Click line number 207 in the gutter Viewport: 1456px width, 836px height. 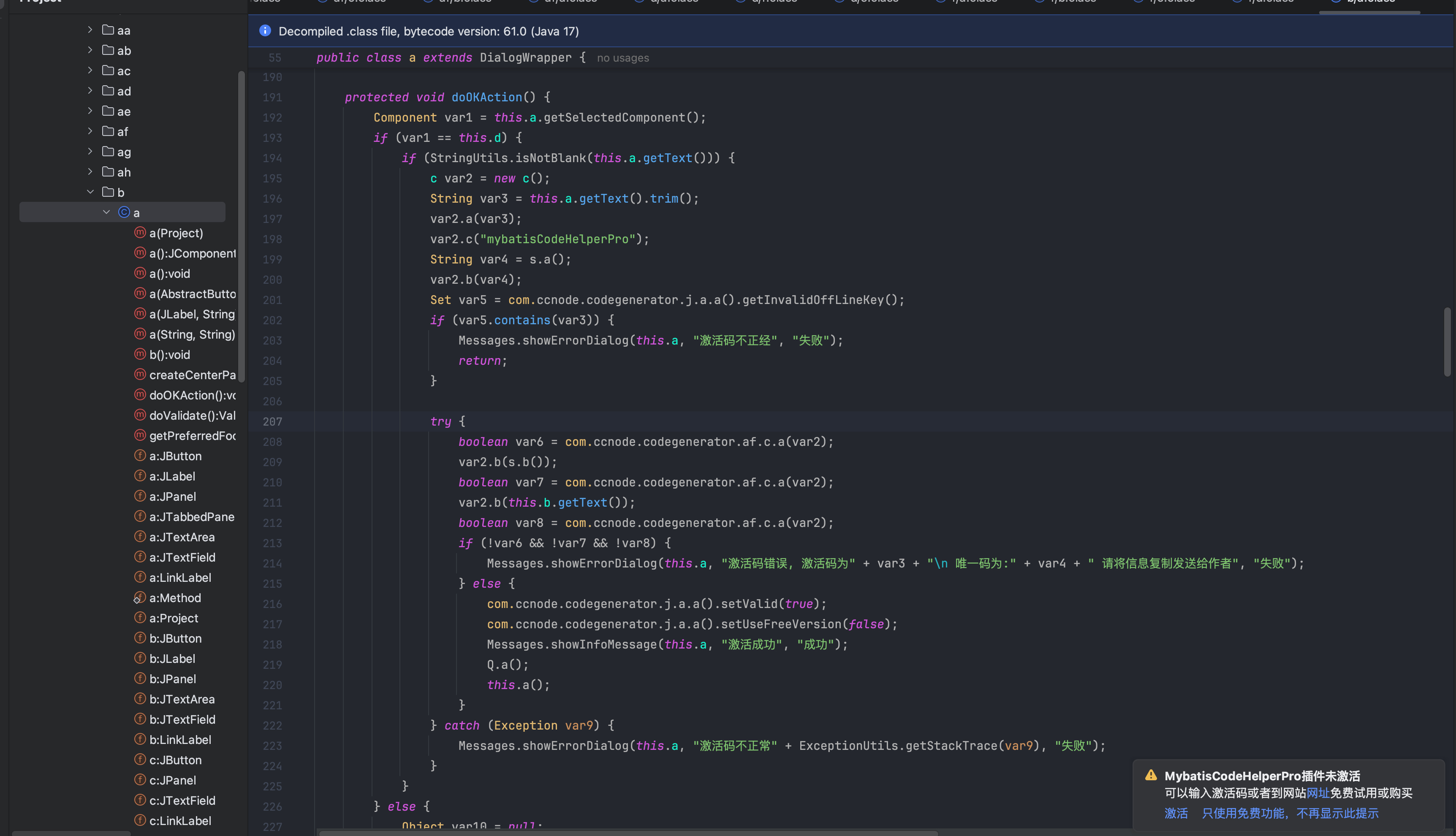[272, 421]
